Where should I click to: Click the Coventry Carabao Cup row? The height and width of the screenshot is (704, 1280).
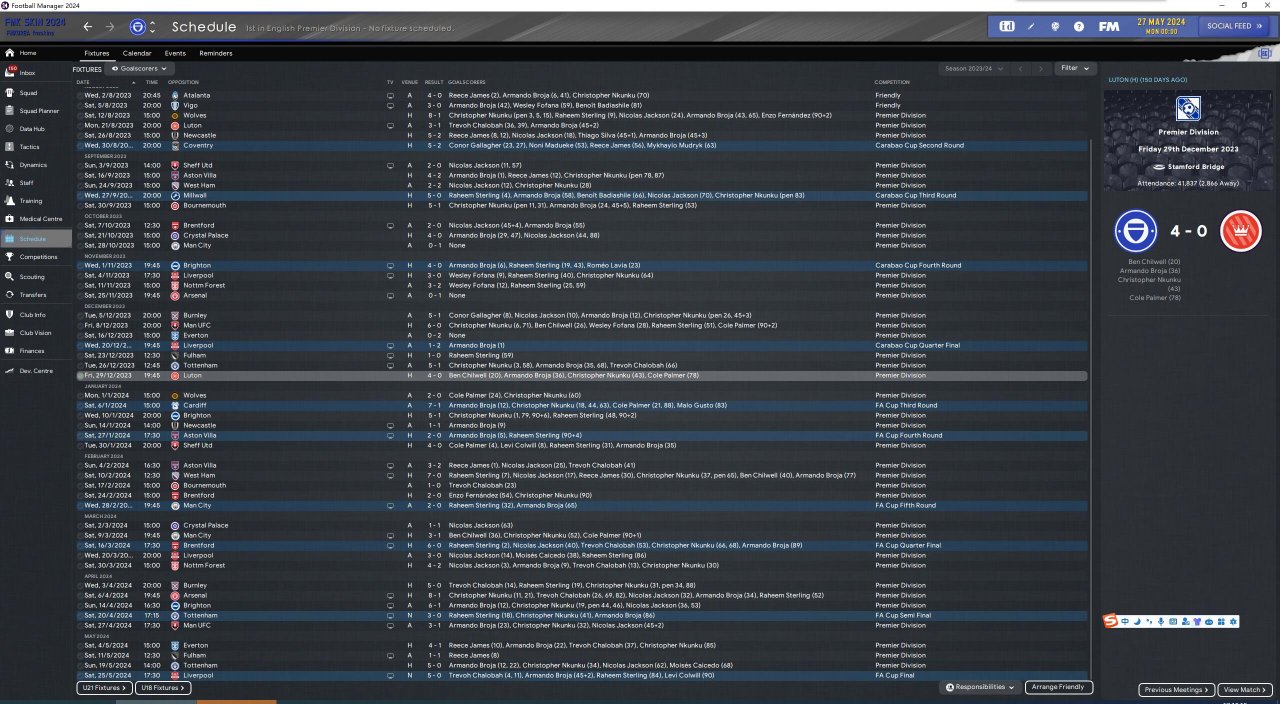580,145
